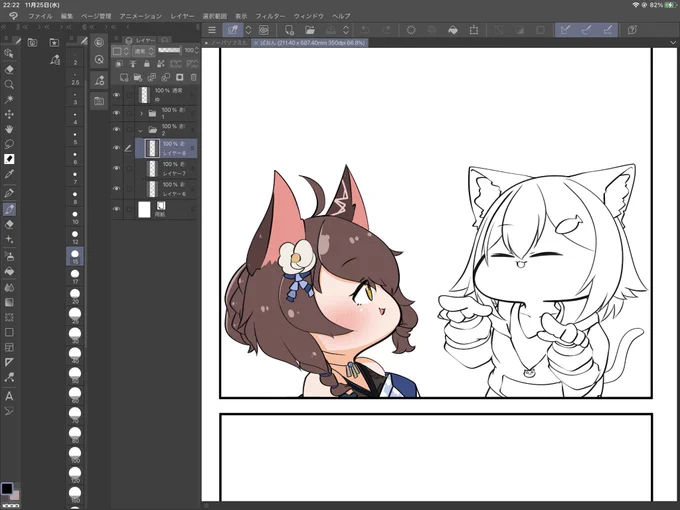Click the Undo arrow in command bar
Viewport: 680px width, 510px height.
(365, 30)
